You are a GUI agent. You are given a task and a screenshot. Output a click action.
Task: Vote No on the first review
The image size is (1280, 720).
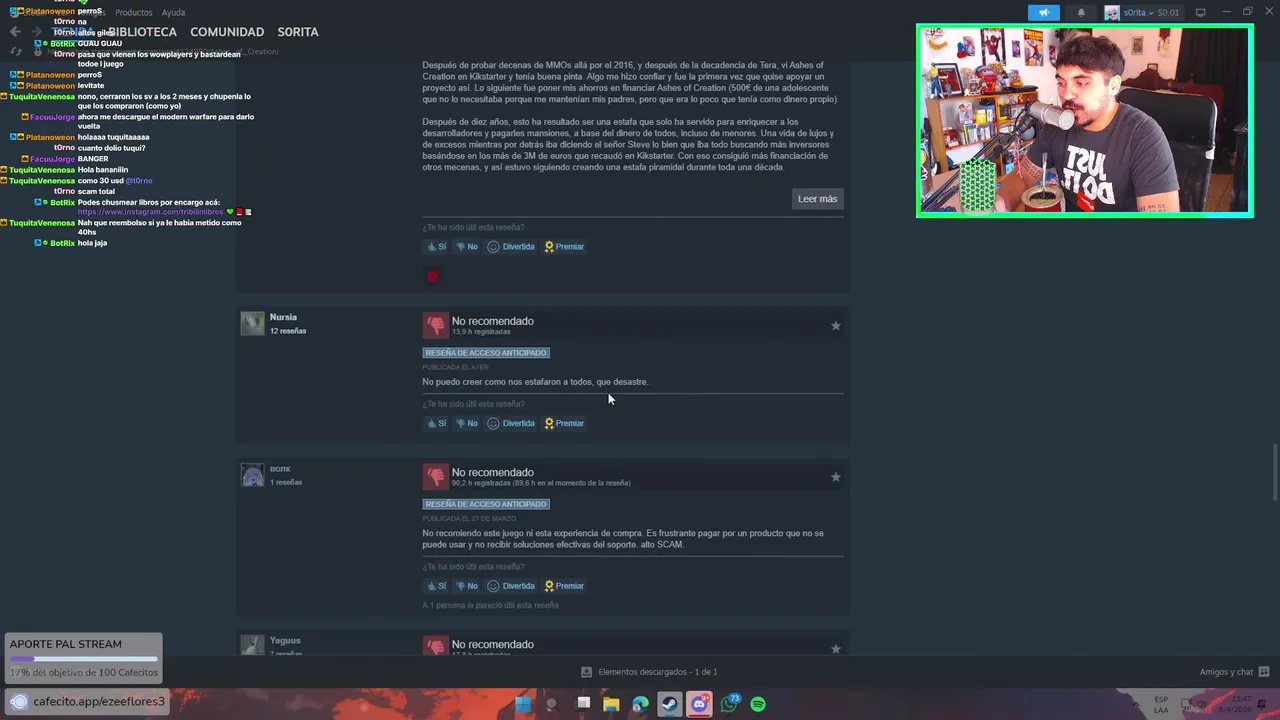(x=467, y=247)
